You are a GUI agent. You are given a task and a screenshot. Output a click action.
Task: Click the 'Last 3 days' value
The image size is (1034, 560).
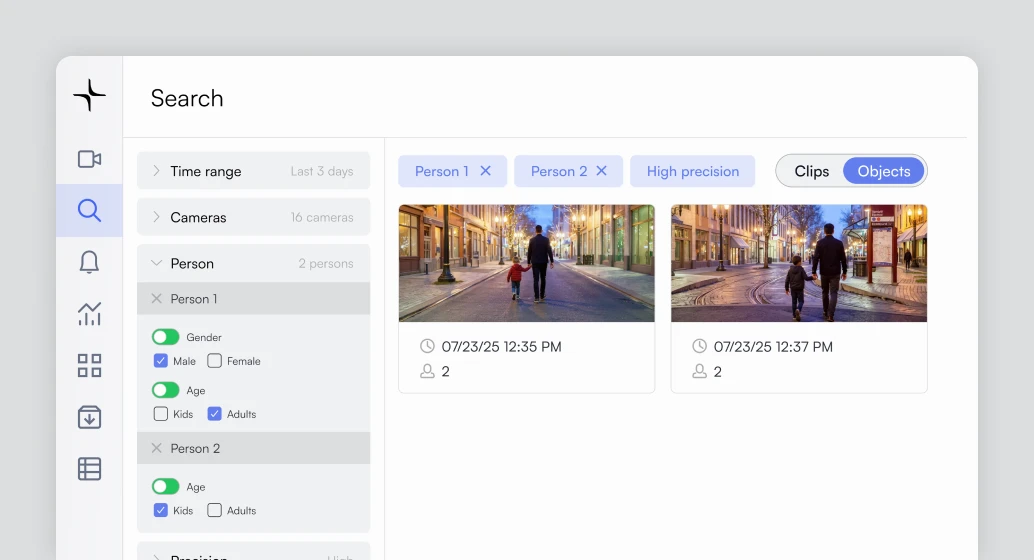pyautogui.click(x=322, y=171)
